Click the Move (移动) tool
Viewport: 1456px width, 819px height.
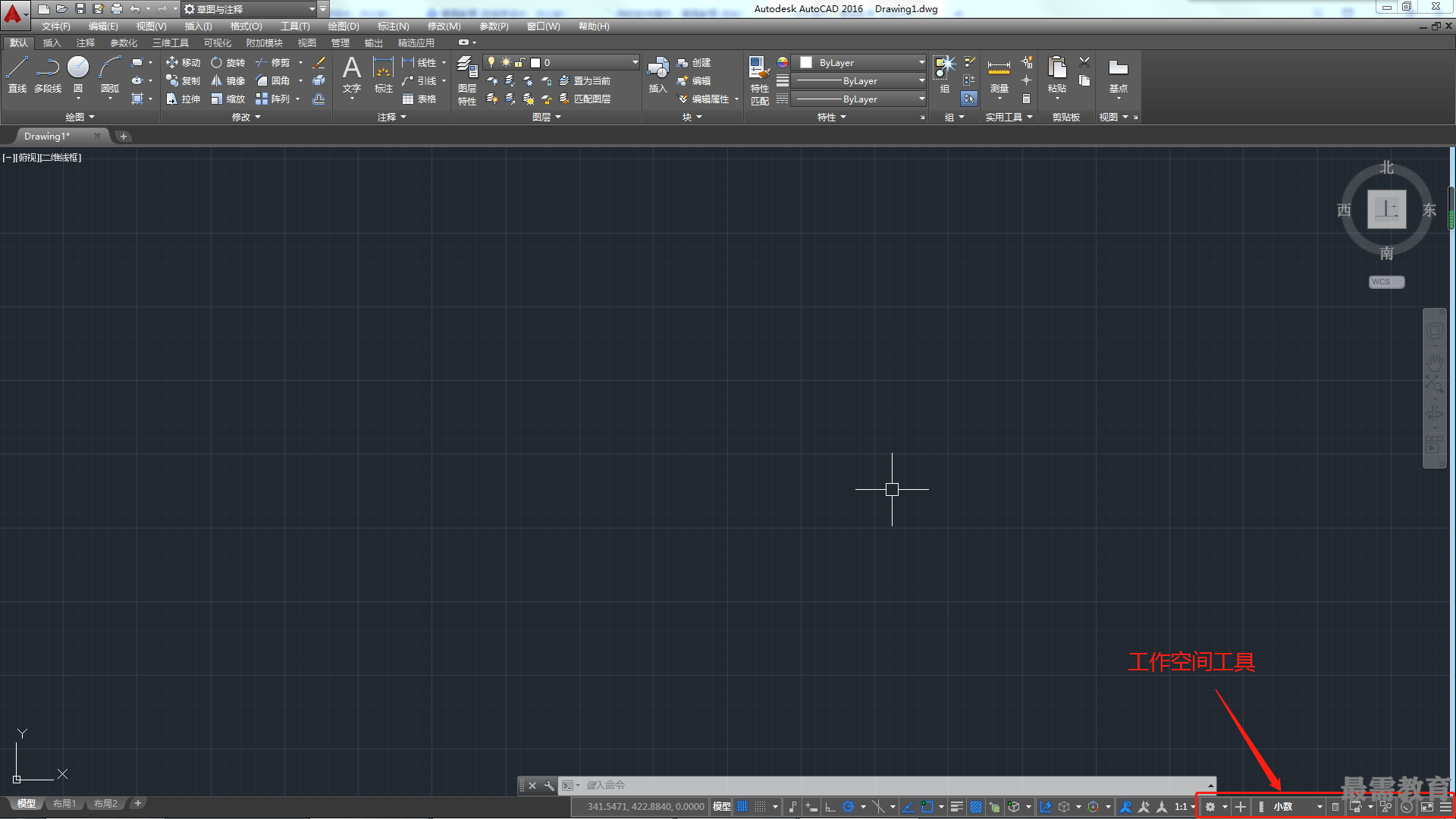pos(183,62)
